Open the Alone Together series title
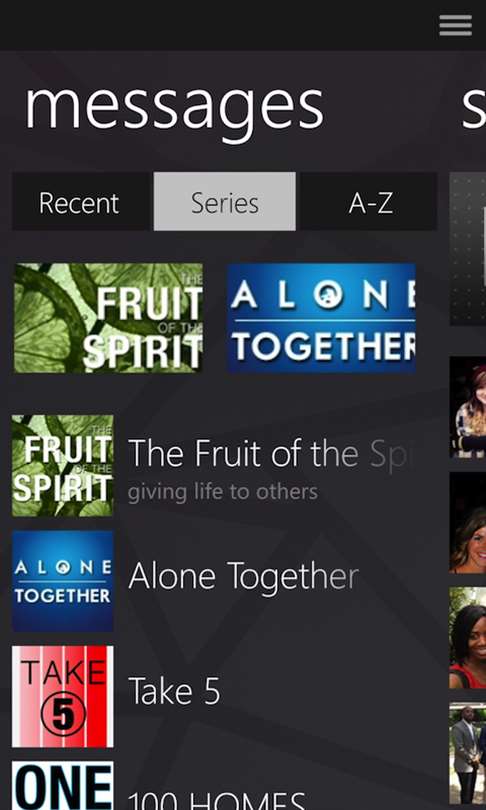Viewport: 486px width, 810px height. (x=243, y=576)
